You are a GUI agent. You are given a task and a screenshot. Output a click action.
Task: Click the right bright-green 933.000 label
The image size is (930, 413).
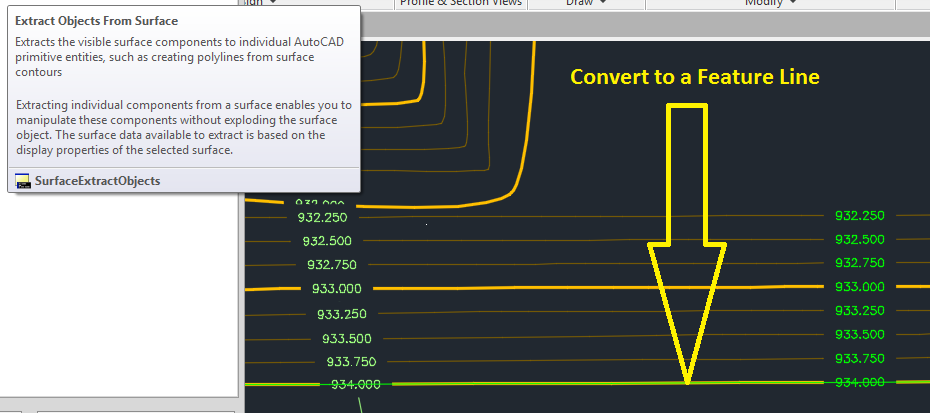[x=859, y=287]
